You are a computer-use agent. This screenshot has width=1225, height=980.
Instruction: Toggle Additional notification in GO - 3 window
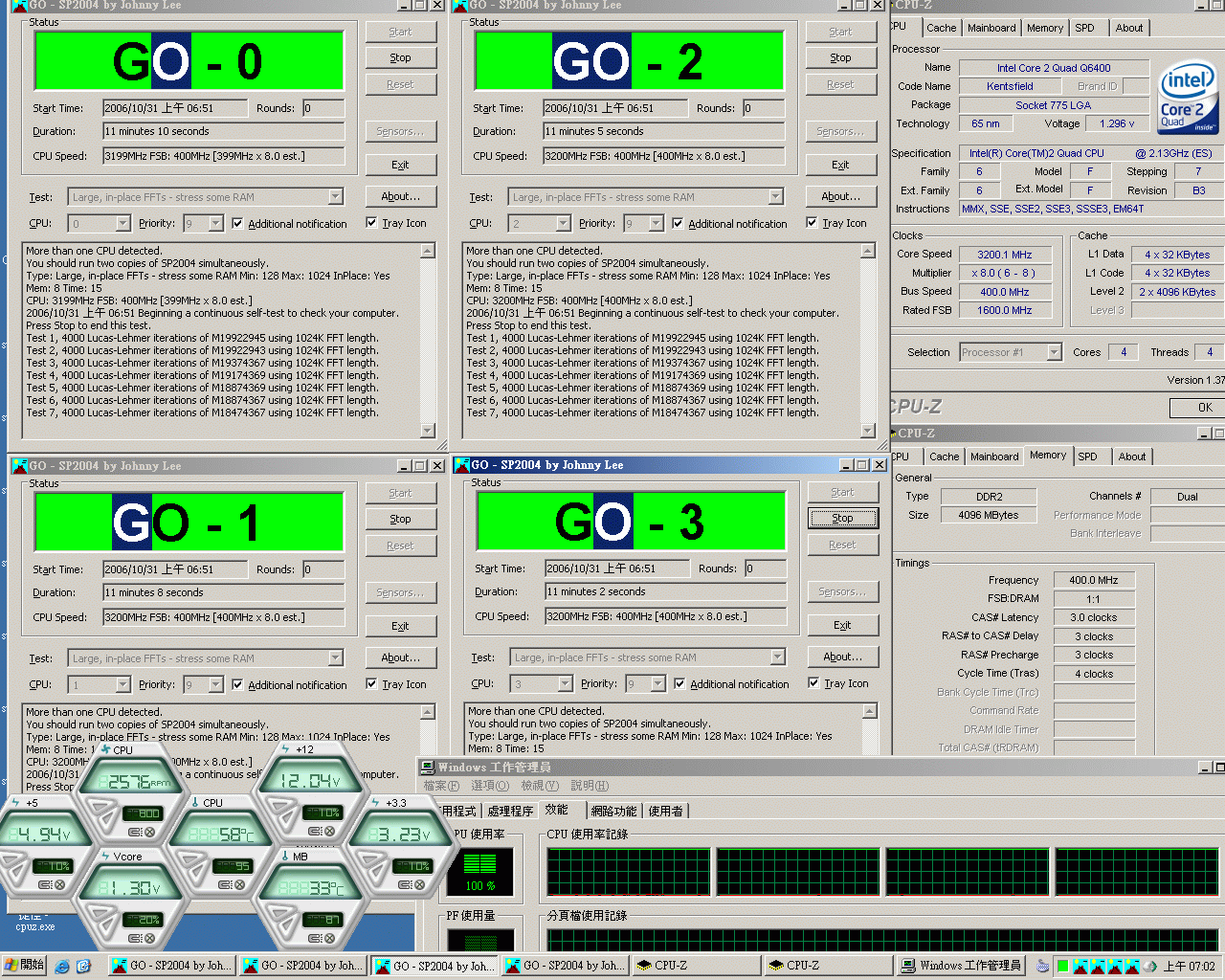679,683
